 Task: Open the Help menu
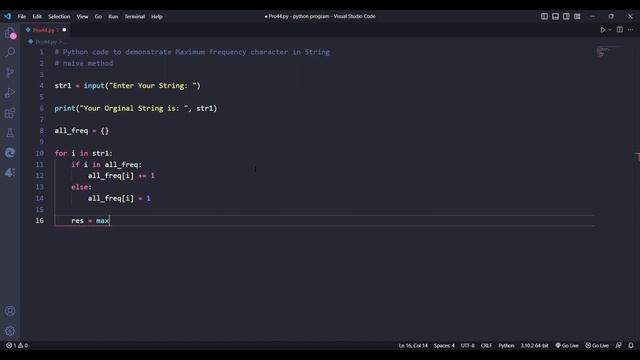click(157, 17)
